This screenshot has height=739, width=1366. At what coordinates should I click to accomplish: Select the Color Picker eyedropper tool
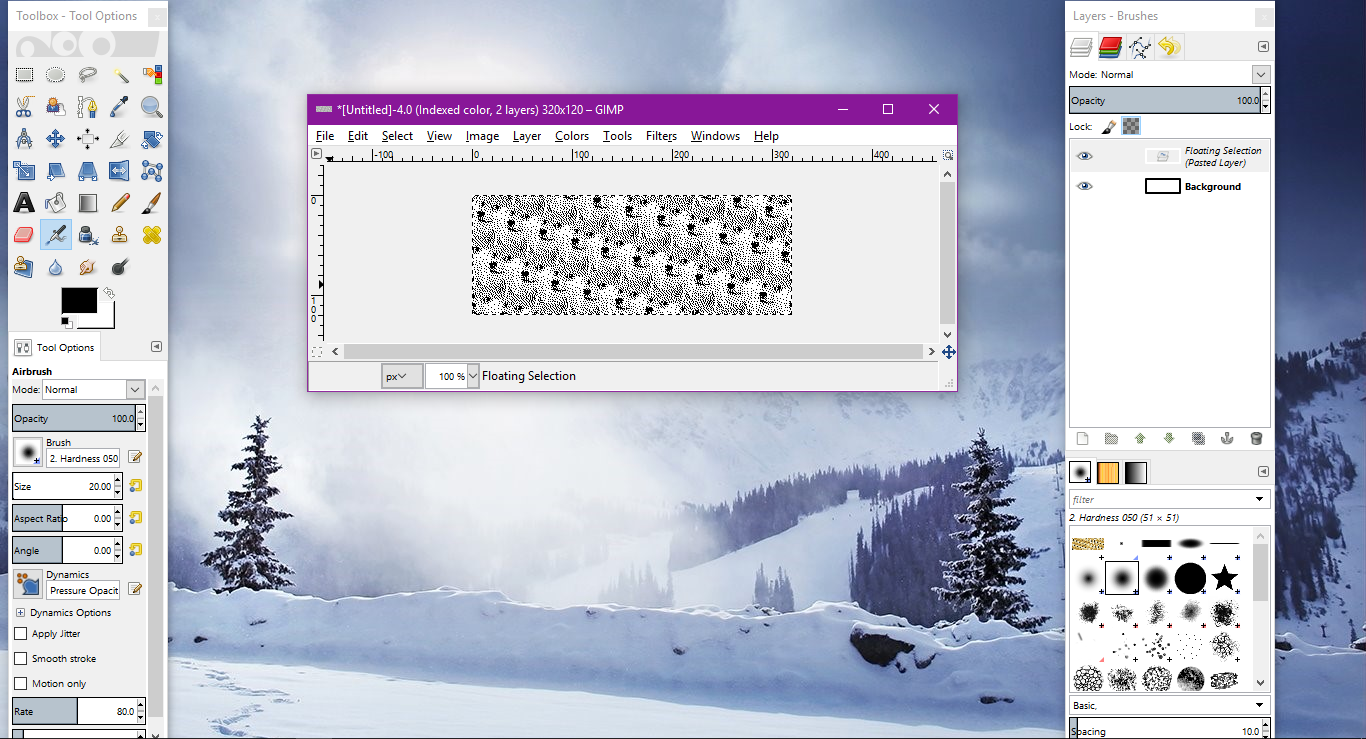(120, 107)
